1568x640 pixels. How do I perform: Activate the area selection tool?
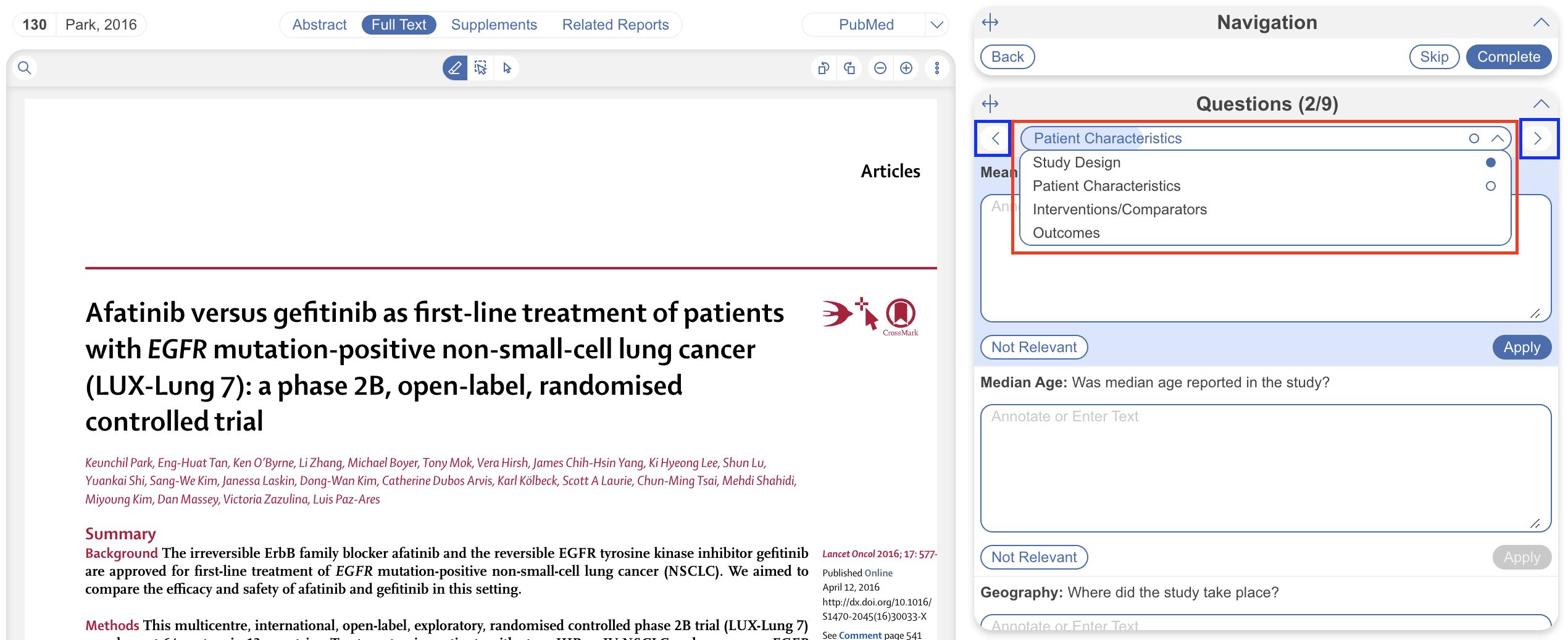(480, 68)
